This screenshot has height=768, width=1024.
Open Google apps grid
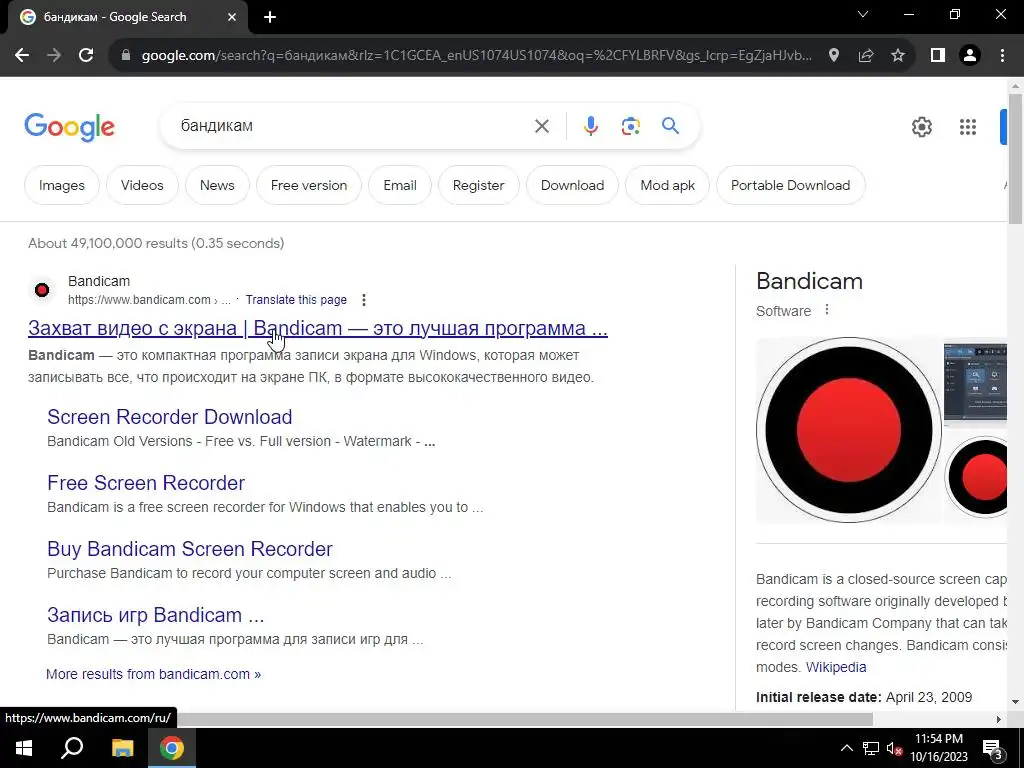[x=968, y=127]
